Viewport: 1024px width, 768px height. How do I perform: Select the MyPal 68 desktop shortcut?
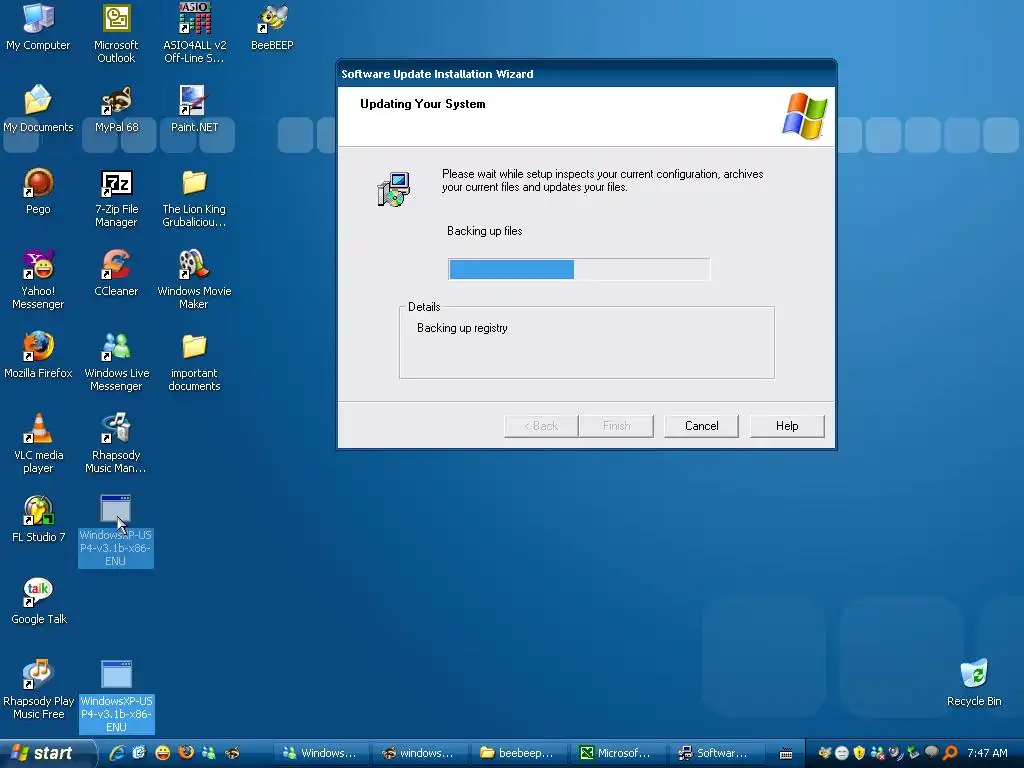tap(116, 108)
